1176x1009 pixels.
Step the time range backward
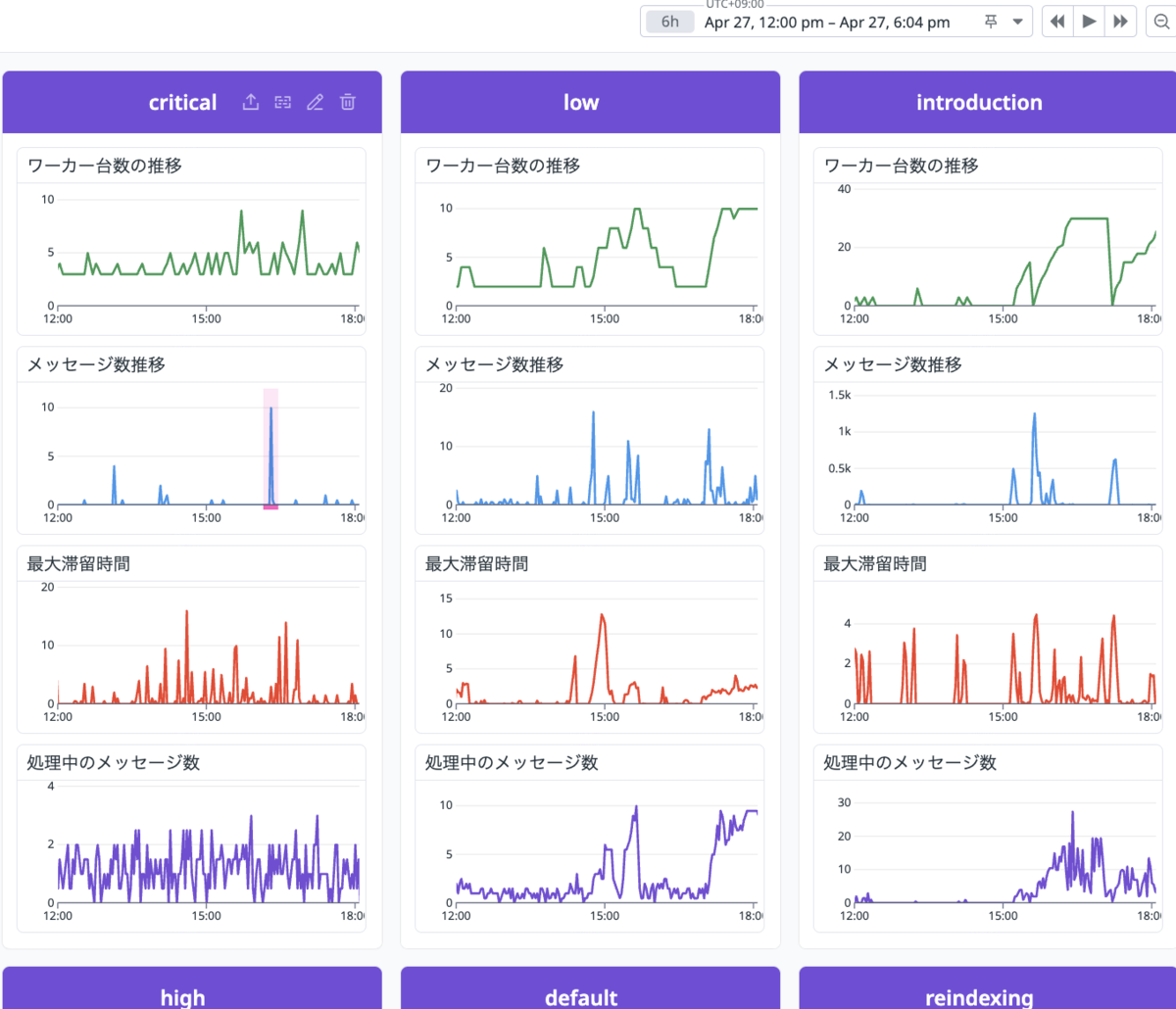(x=1056, y=22)
